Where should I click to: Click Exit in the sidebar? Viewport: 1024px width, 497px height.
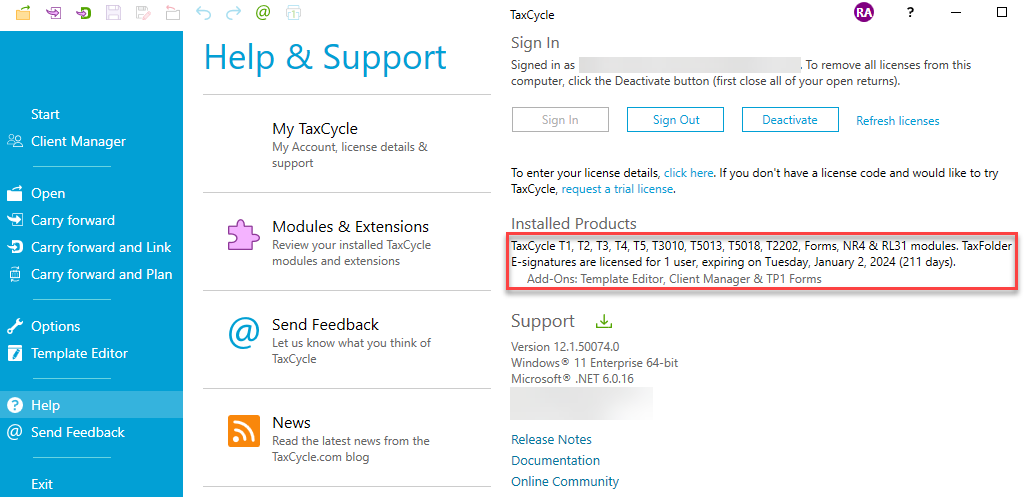pyautogui.click(x=42, y=485)
